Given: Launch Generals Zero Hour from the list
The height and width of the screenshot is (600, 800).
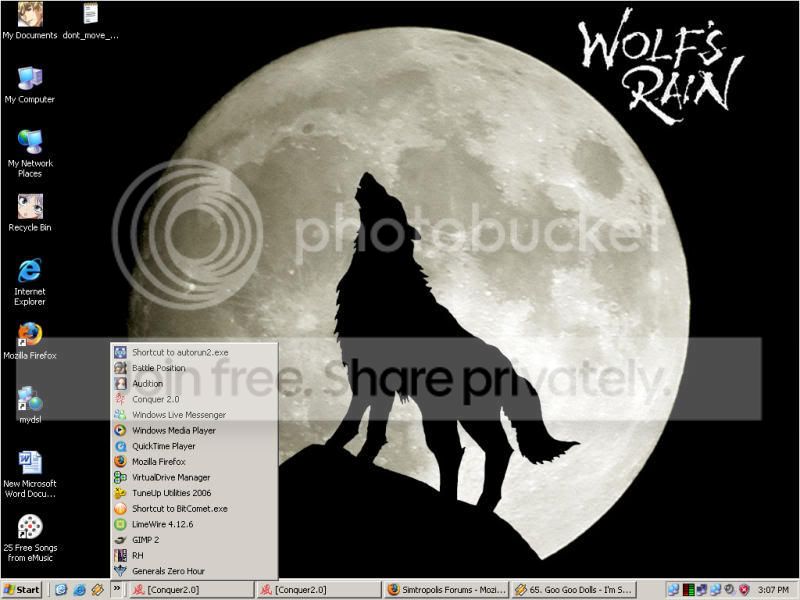Looking at the screenshot, I should 194,571.
